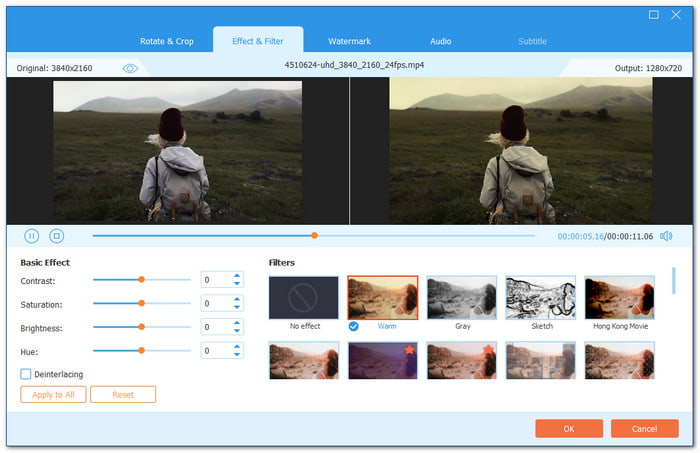Click the Apply to All button

[x=53, y=395]
